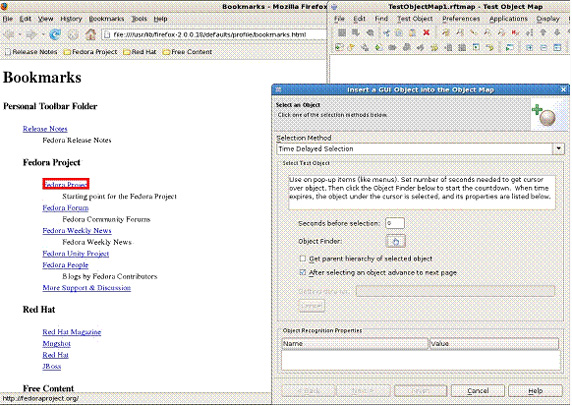572x406 pixels.
Task: Click the Firefox stop loading icon
Action: pos(73,35)
